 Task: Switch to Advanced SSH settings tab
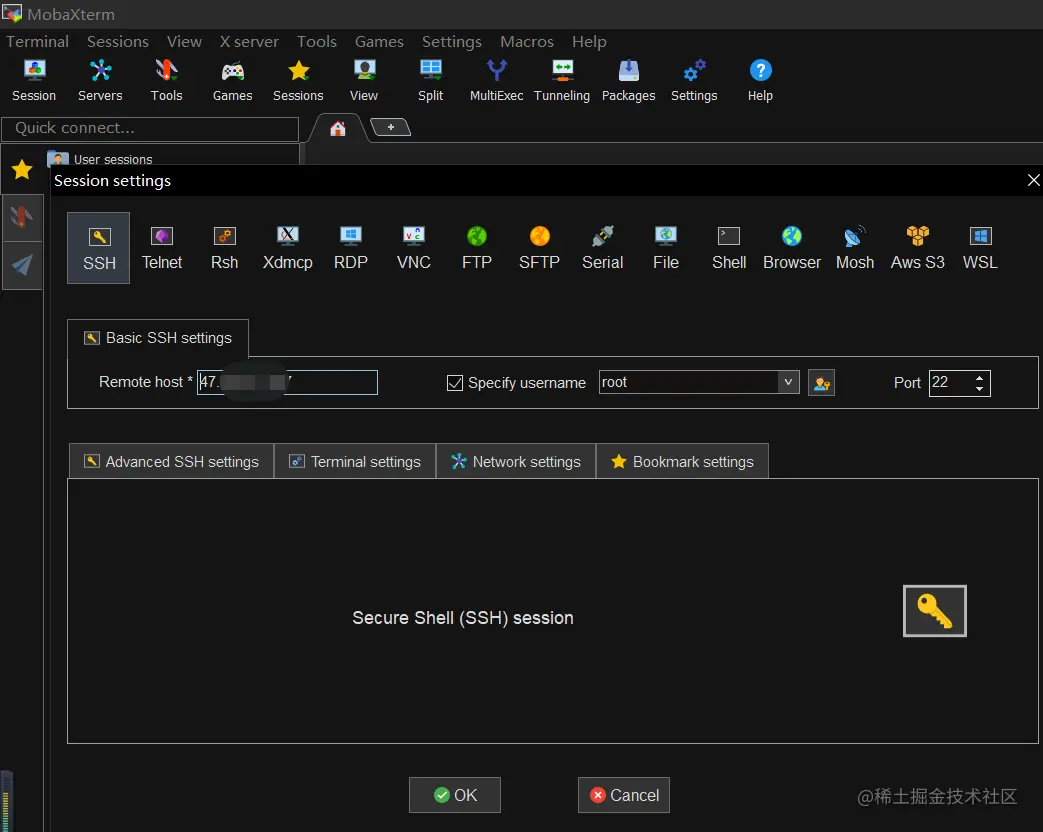pos(172,462)
